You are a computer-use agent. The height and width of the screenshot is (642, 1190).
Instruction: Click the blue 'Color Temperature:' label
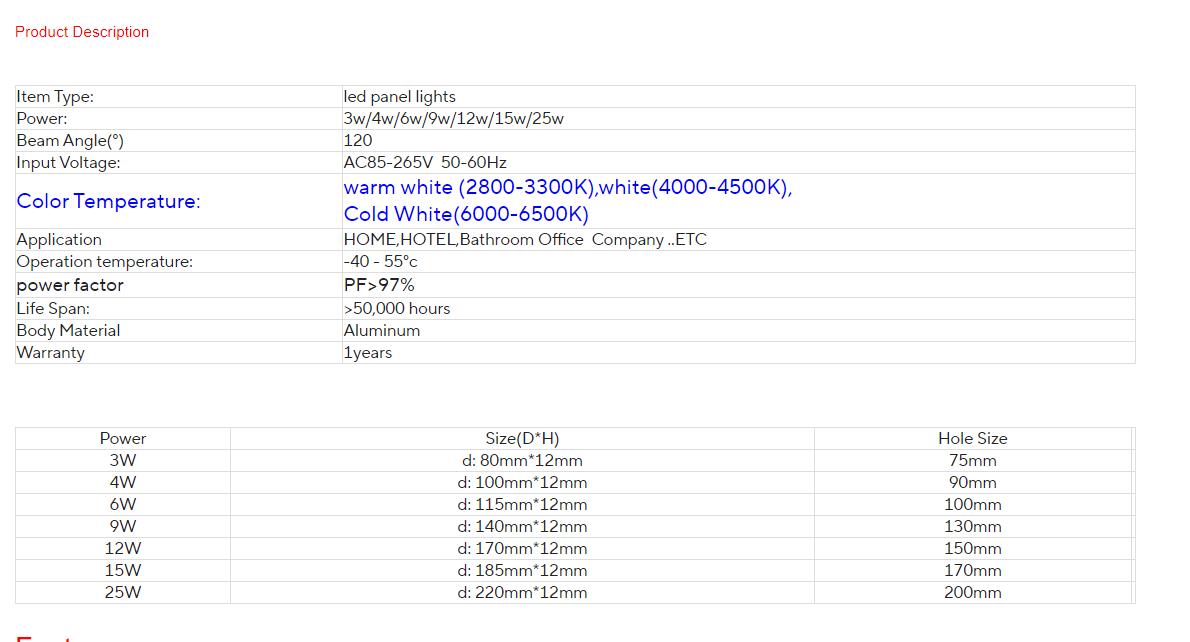pos(108,201)
